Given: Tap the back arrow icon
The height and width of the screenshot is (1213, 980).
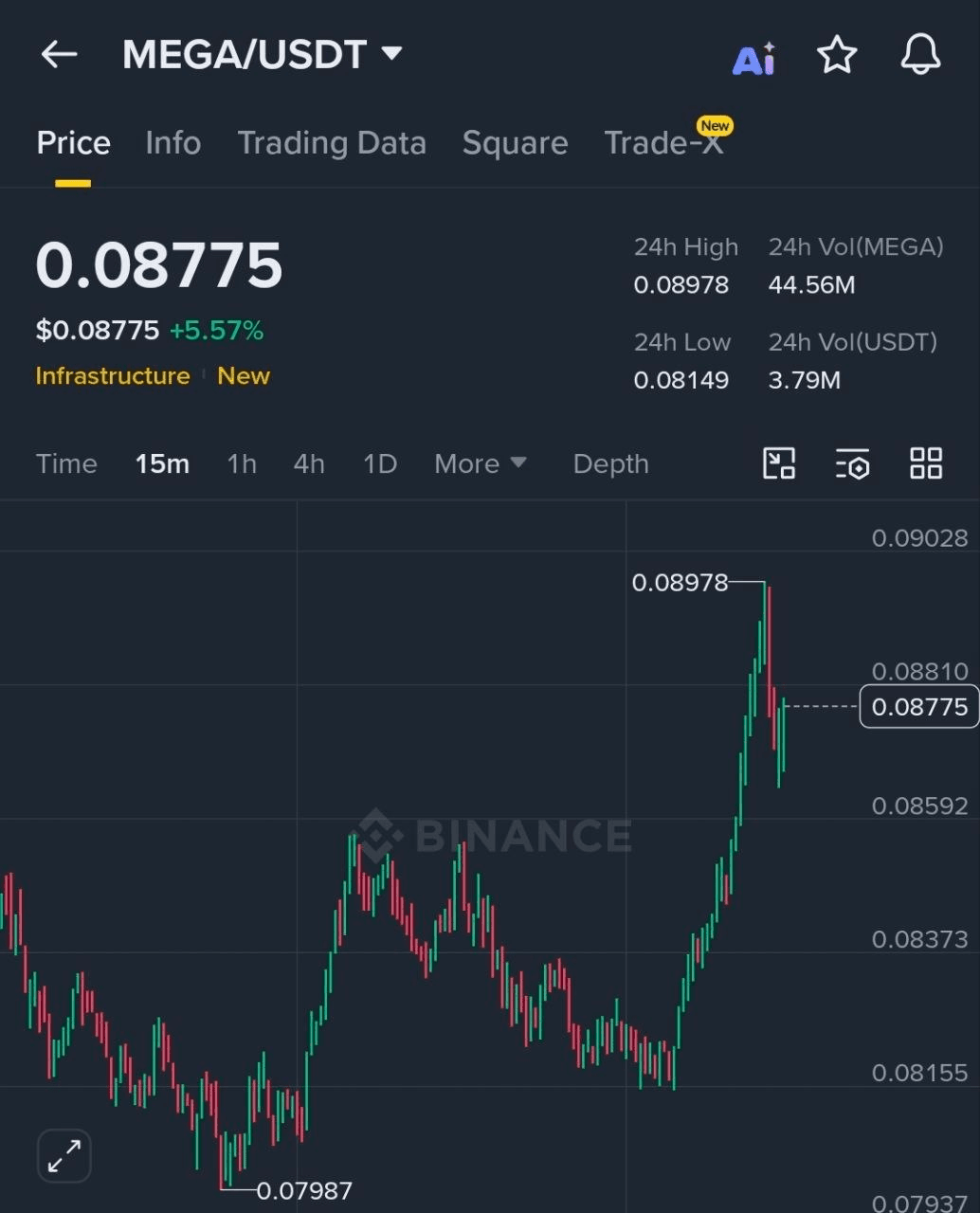Looking at the screenshot, I should (59, 55).
